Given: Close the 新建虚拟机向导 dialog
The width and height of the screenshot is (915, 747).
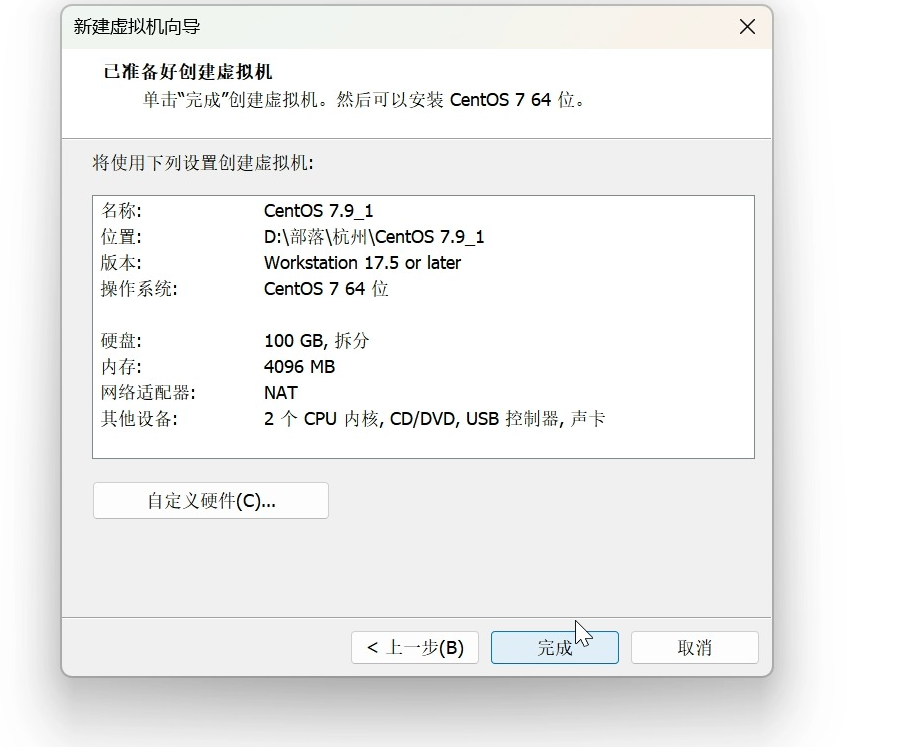Looking at the screenshot, I should tap(747, 27).
